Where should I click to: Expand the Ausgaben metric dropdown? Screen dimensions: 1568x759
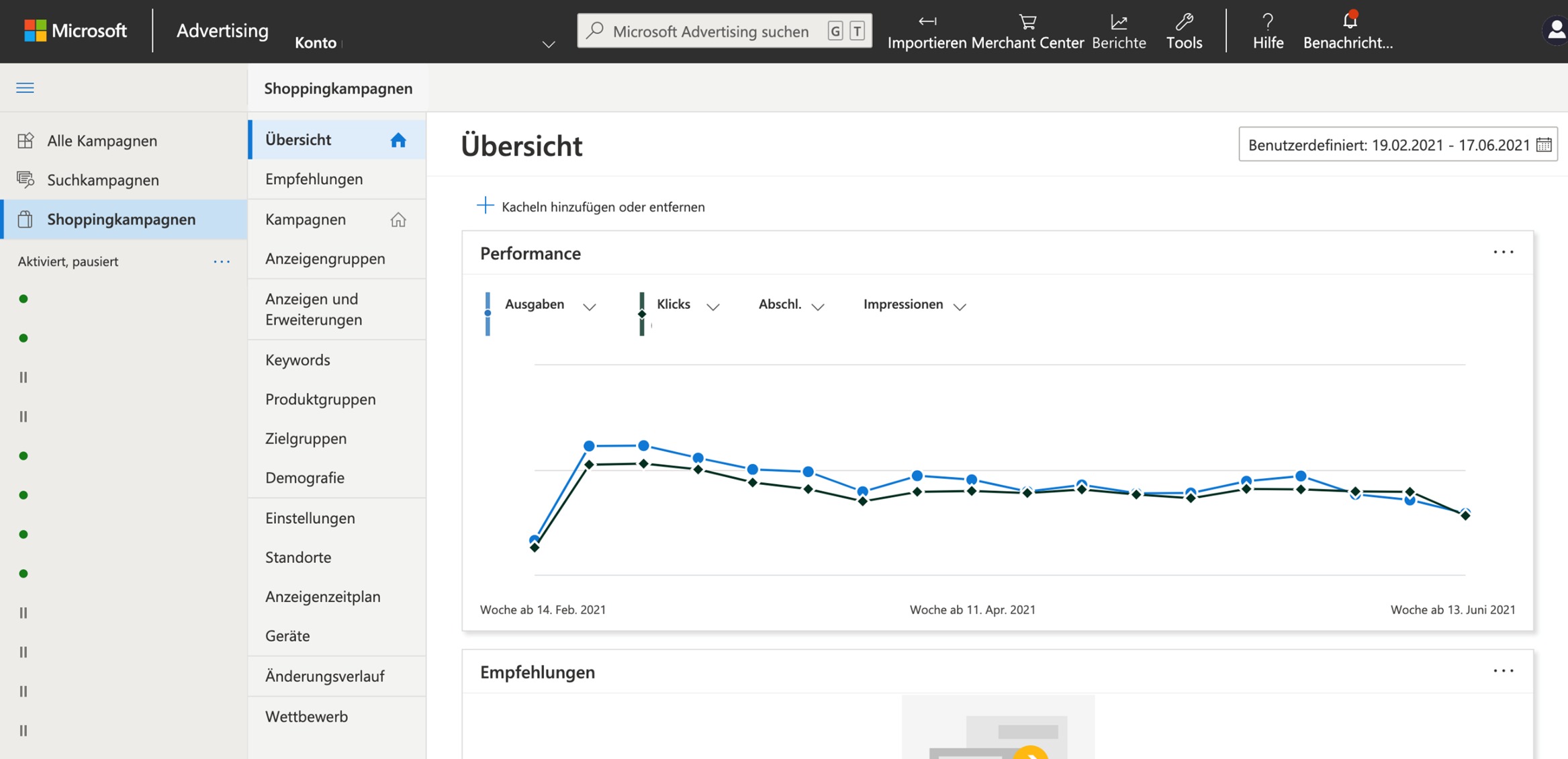[589, 307]
